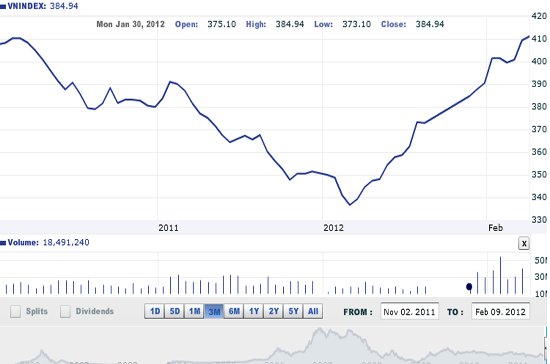Click the date Mon Jan 30, 2012
This screenshot has height=364, width=550.
130,24
